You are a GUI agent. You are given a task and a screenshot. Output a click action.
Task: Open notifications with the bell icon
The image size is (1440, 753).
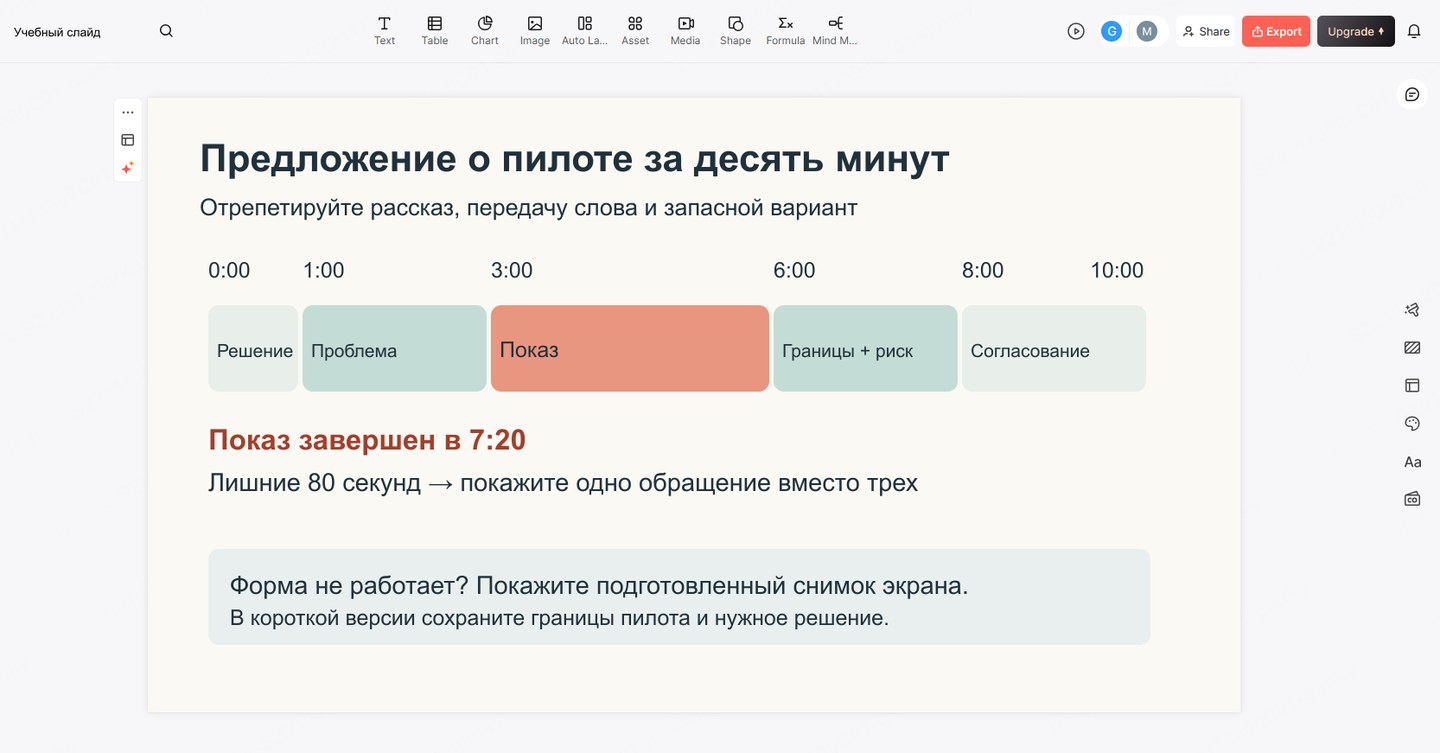[1414, 31]
